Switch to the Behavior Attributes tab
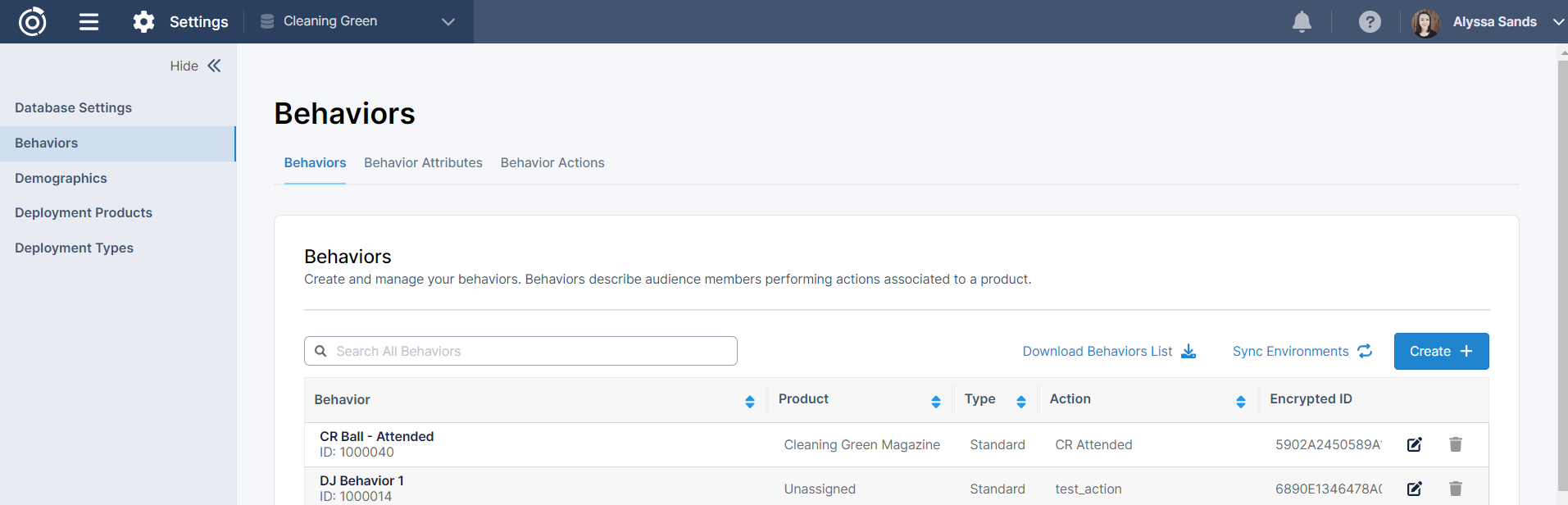This screenshot has height=505, width=1568. pos(423,163)
